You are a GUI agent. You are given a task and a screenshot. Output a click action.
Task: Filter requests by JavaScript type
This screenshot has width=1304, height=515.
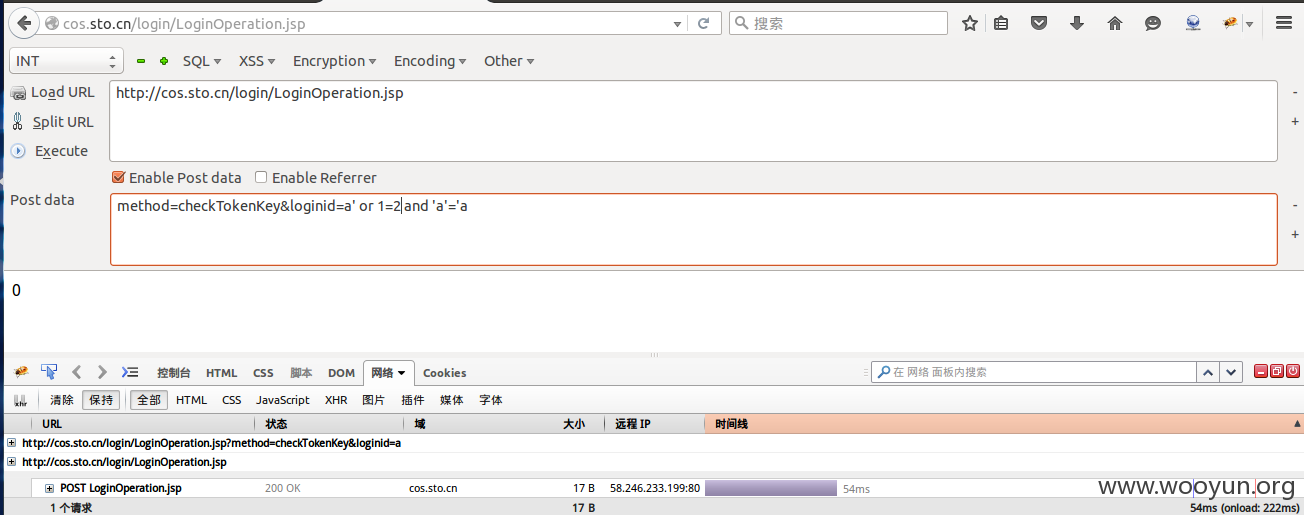(283, 400)
